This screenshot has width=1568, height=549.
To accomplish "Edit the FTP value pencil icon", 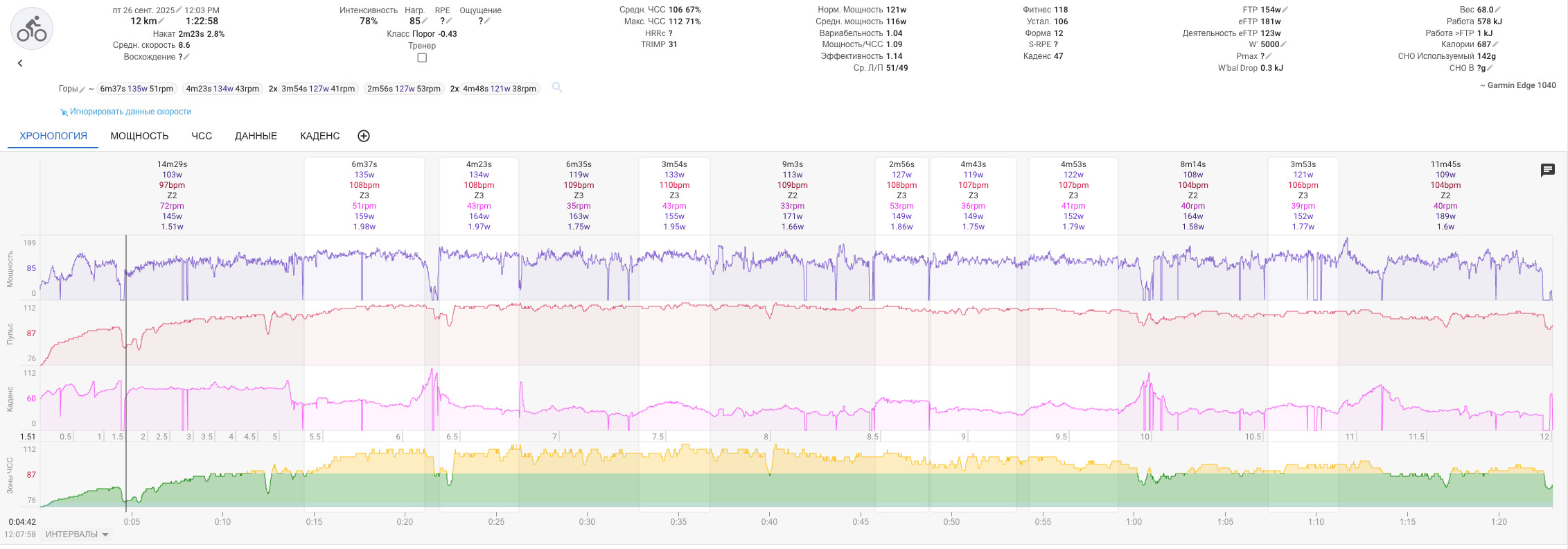I will 1285,10.
